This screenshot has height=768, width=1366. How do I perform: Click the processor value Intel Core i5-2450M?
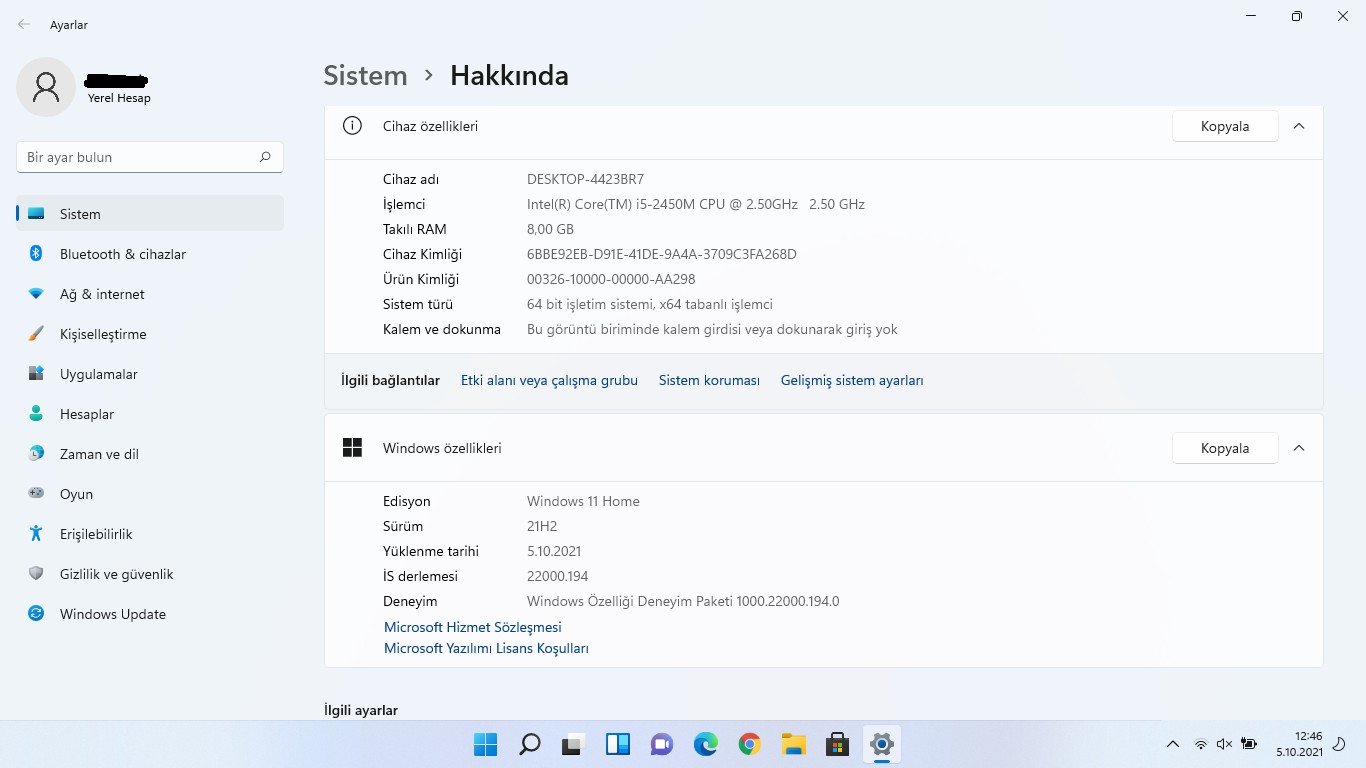click(x=696, y=204)
